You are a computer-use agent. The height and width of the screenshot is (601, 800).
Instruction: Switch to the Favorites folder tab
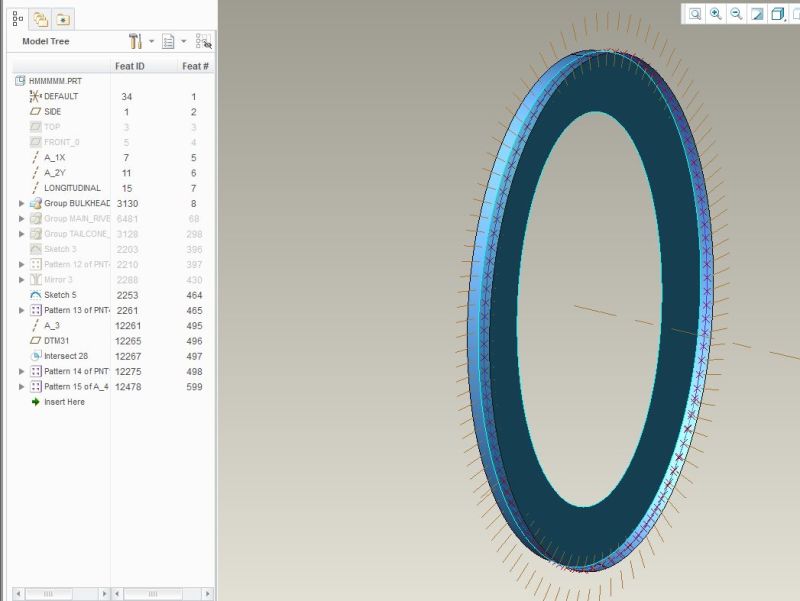click(63, 19)
